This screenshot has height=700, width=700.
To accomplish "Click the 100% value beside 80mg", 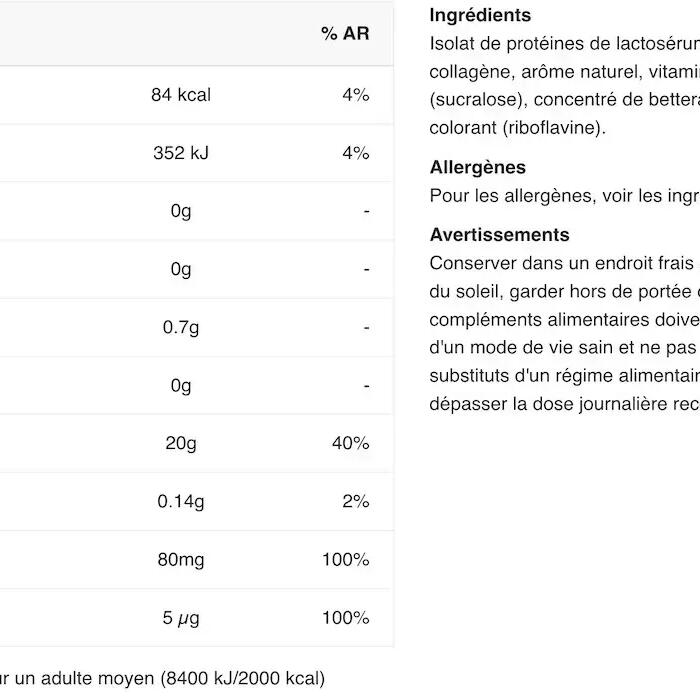I will (345, 559).
